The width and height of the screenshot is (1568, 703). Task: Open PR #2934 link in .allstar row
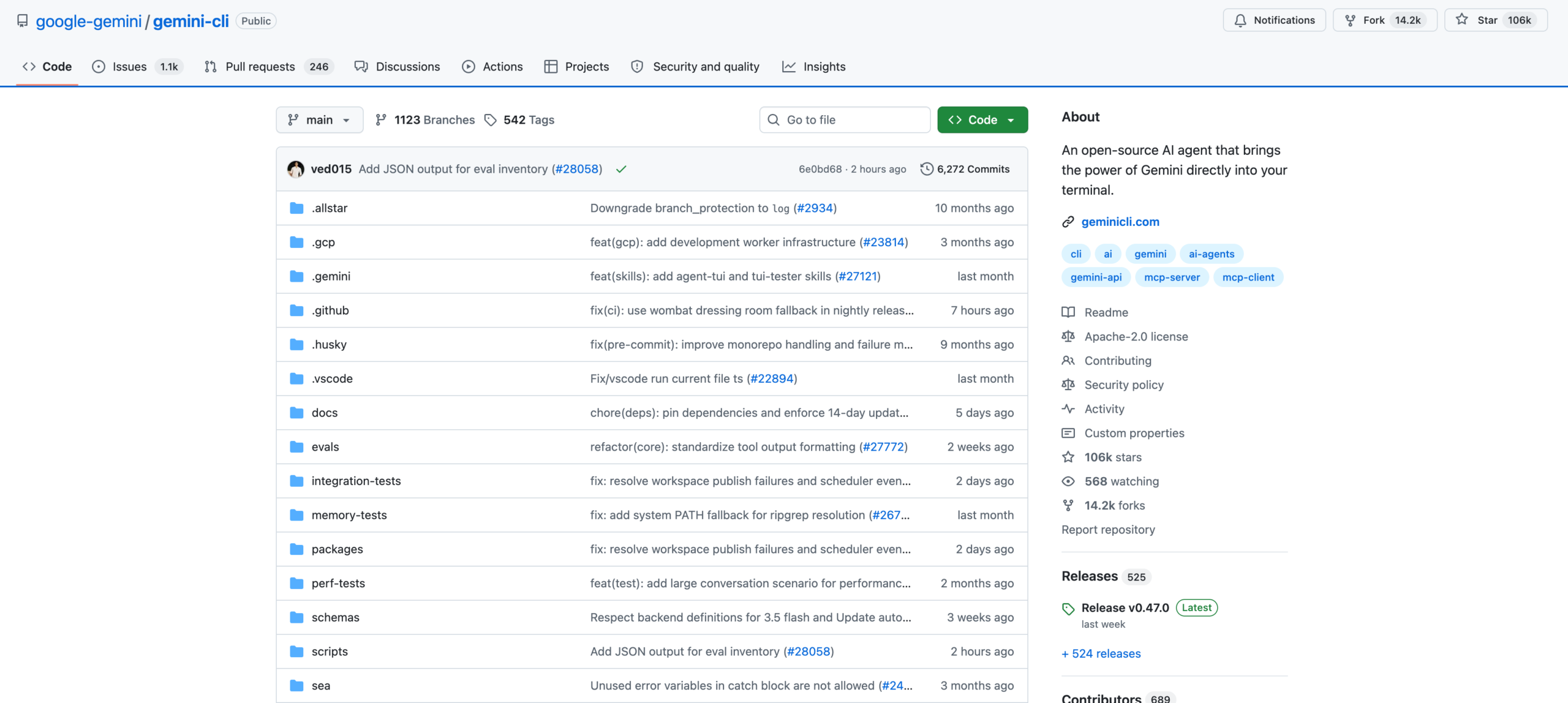(815, 208)
